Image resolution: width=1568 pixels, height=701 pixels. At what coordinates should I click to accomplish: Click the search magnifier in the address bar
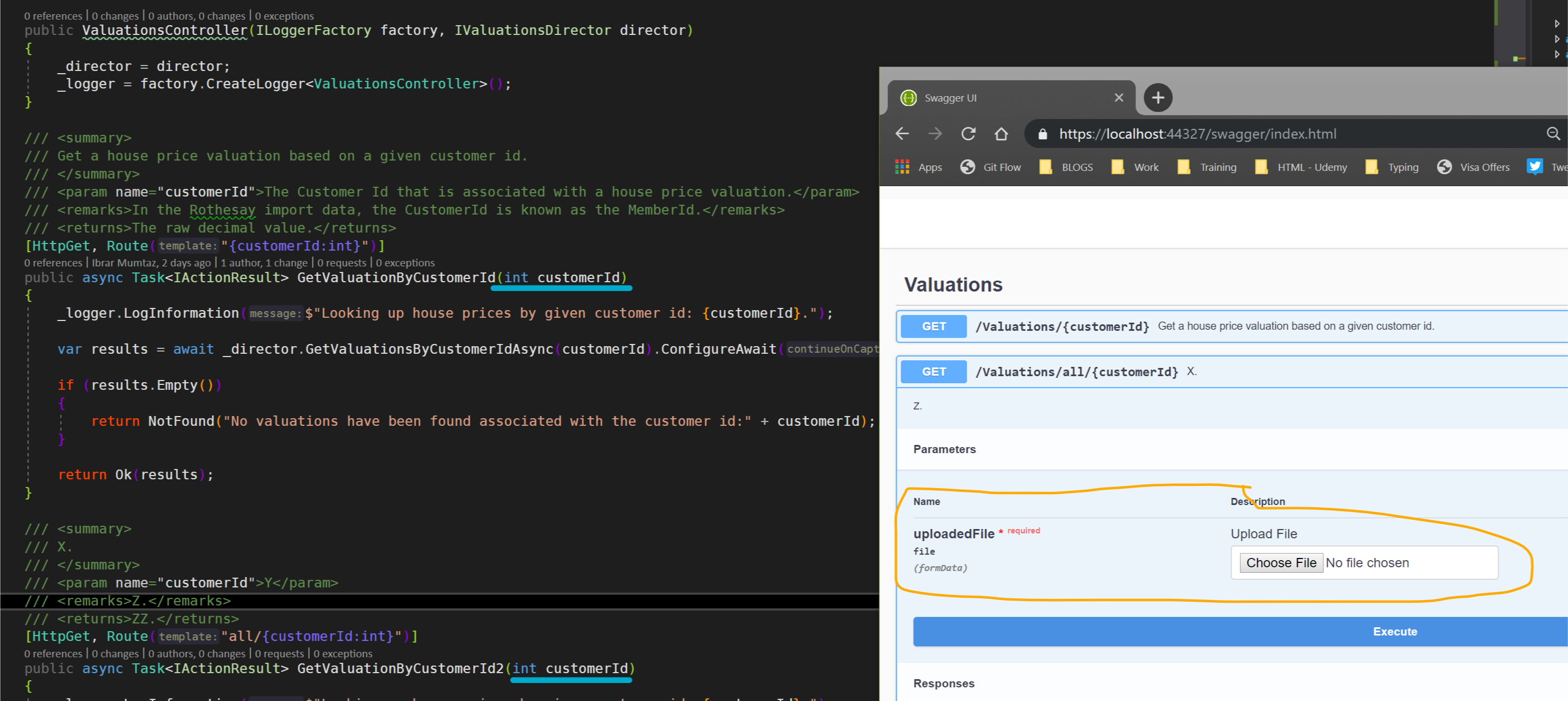pyautogui.click(x=1553, y=134)
